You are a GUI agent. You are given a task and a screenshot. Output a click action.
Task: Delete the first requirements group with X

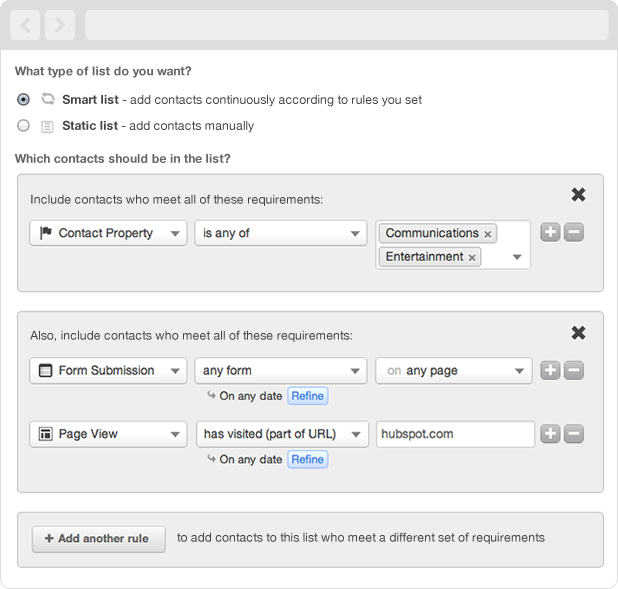tap(578, 195)
